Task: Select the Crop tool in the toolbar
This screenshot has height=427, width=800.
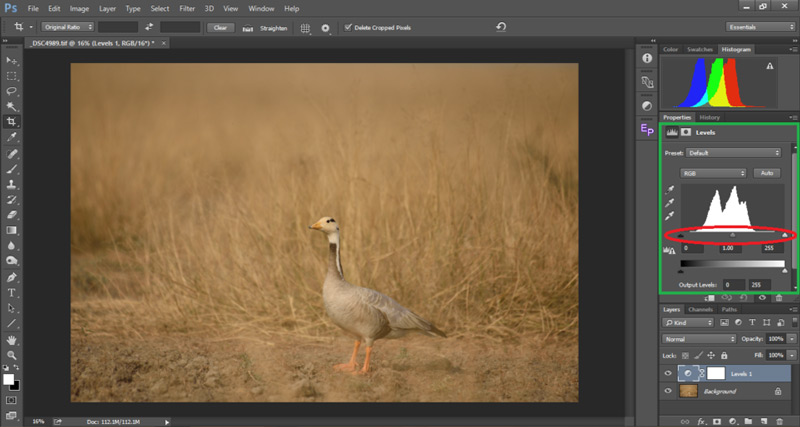Action: point(12,120)
